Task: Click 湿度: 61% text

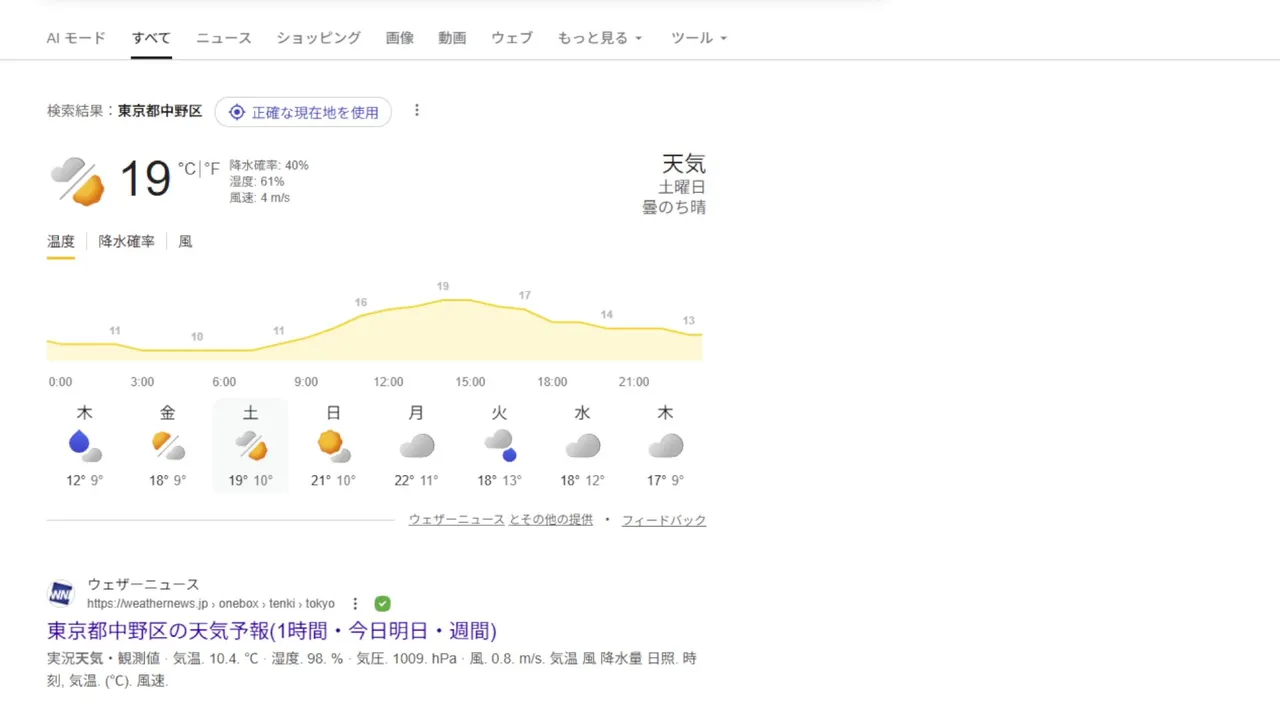Action: click(257, 181)
